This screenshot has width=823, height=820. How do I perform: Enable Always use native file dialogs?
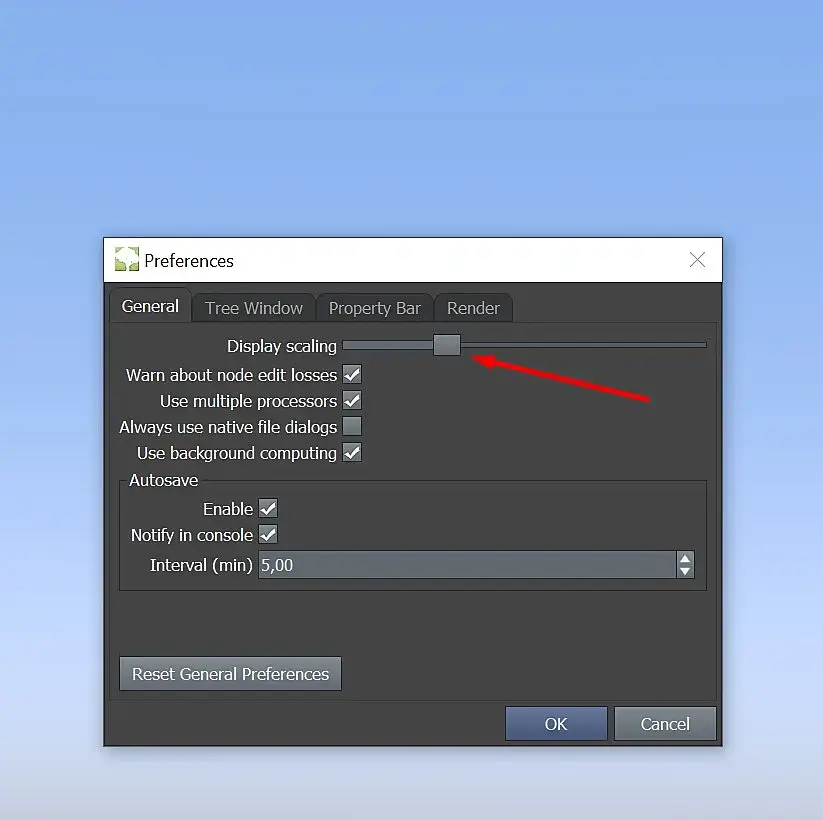(x=352, y=426)
